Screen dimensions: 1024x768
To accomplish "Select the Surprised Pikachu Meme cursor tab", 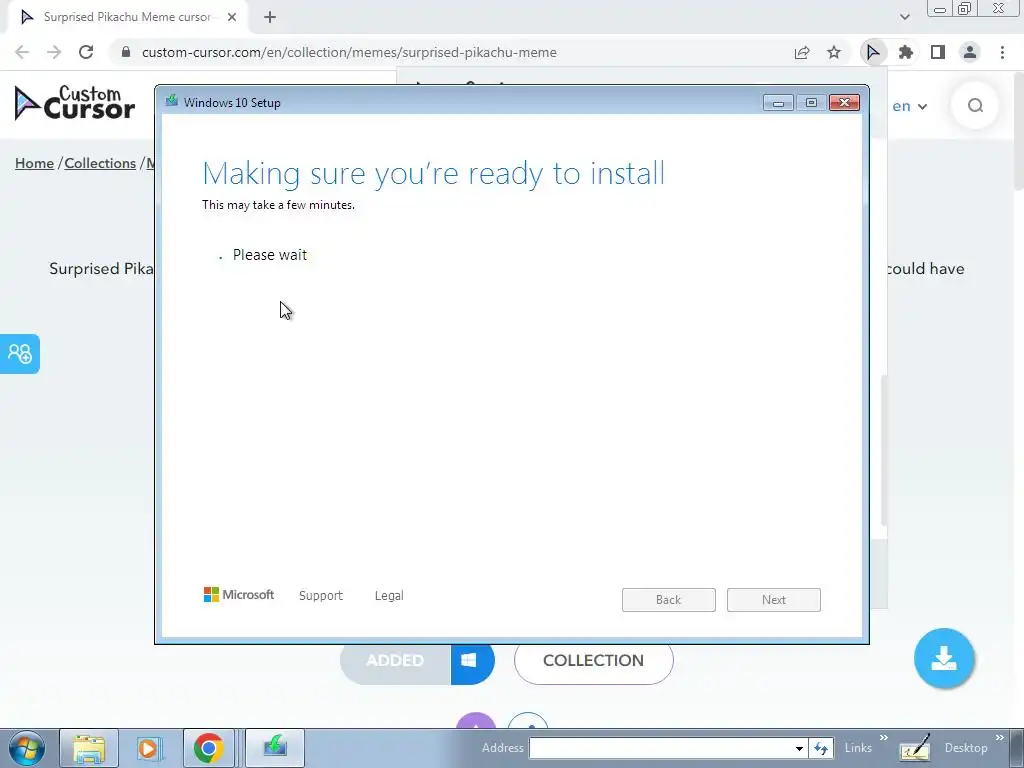I will coord(127,18).
